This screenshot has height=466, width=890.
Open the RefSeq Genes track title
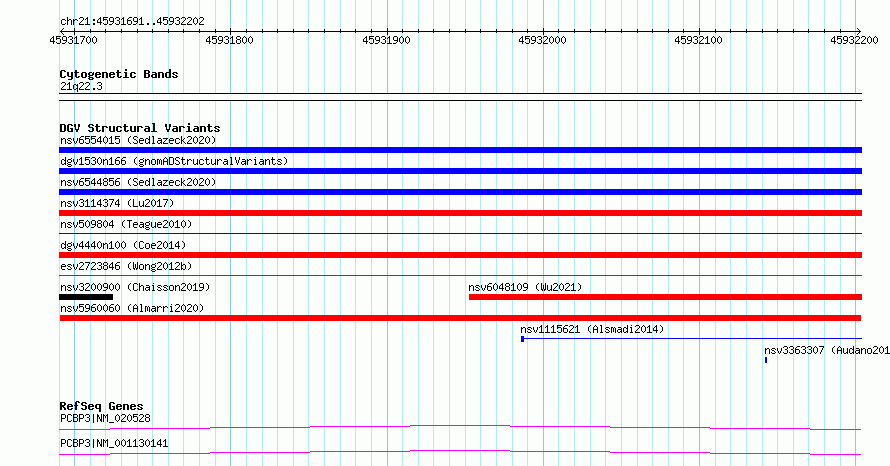pyautogui.click(x=102, y=406)
